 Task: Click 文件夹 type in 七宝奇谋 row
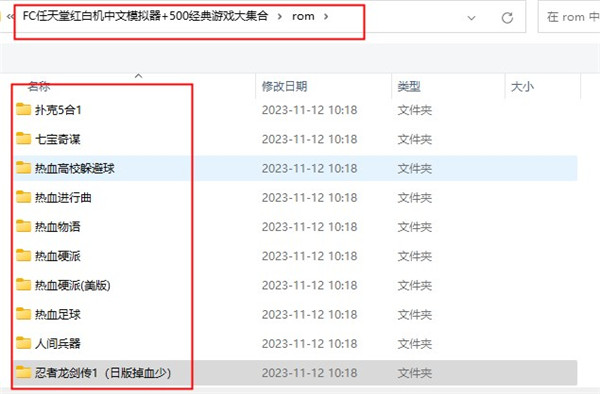pyautogui.click(x=414, y=139)
